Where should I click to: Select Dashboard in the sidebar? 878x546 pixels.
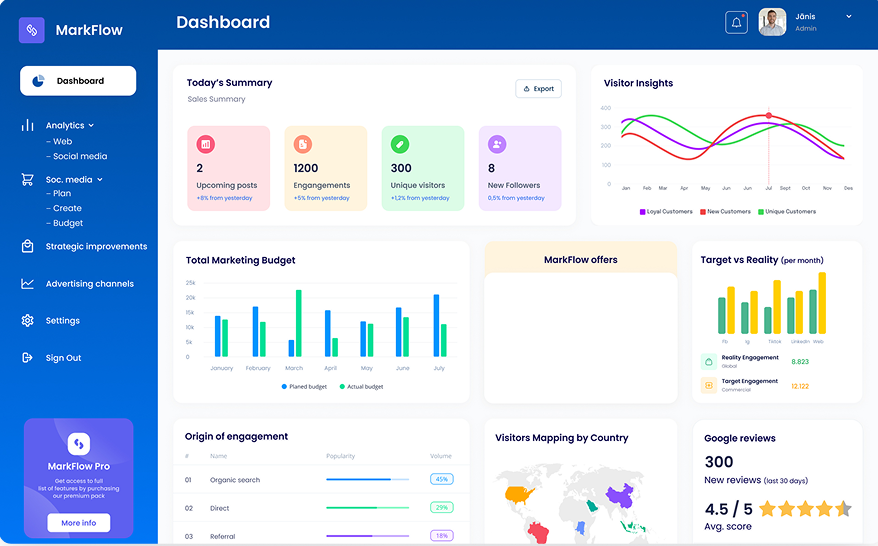pos(78,81)
